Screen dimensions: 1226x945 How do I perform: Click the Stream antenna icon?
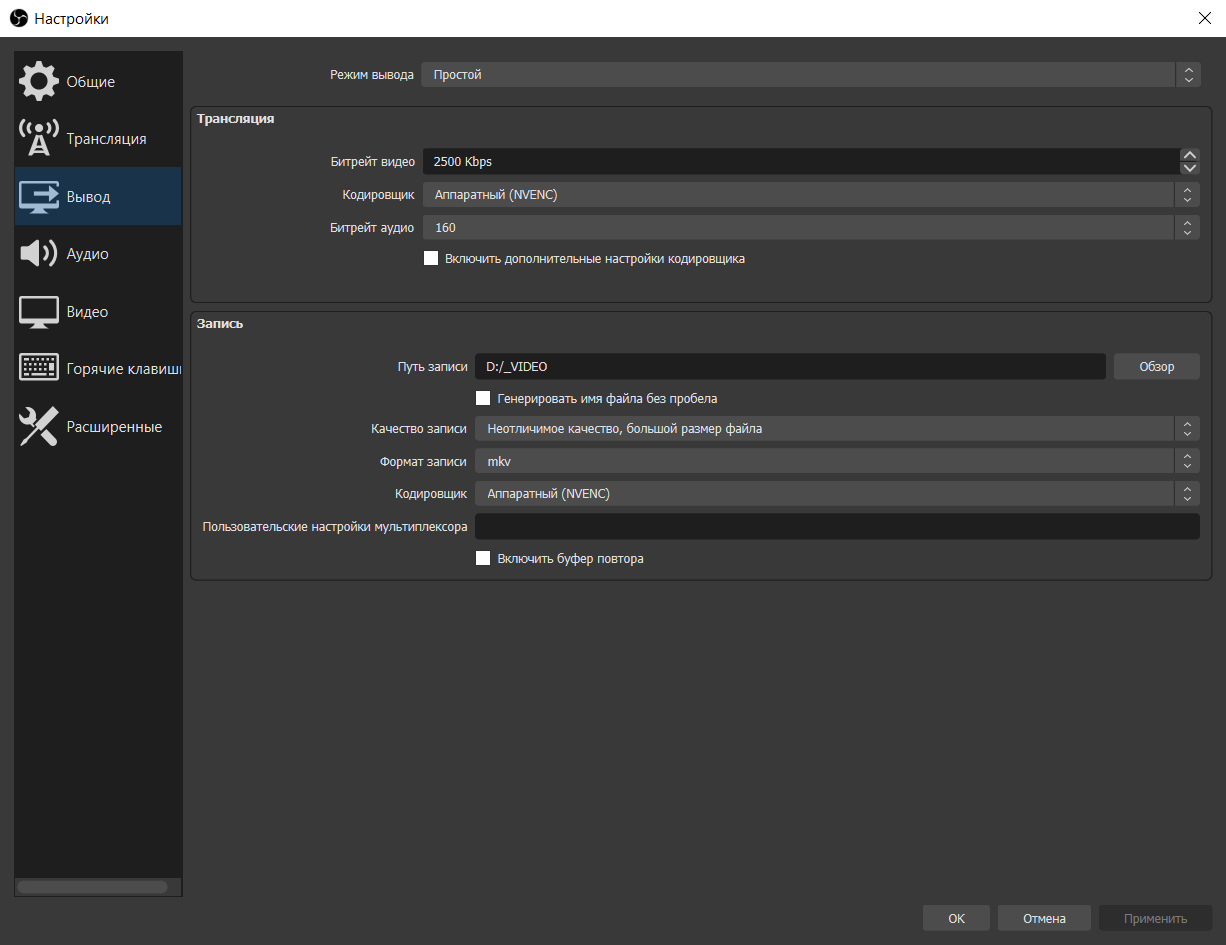pyautogui.click(x=39, y=139)
